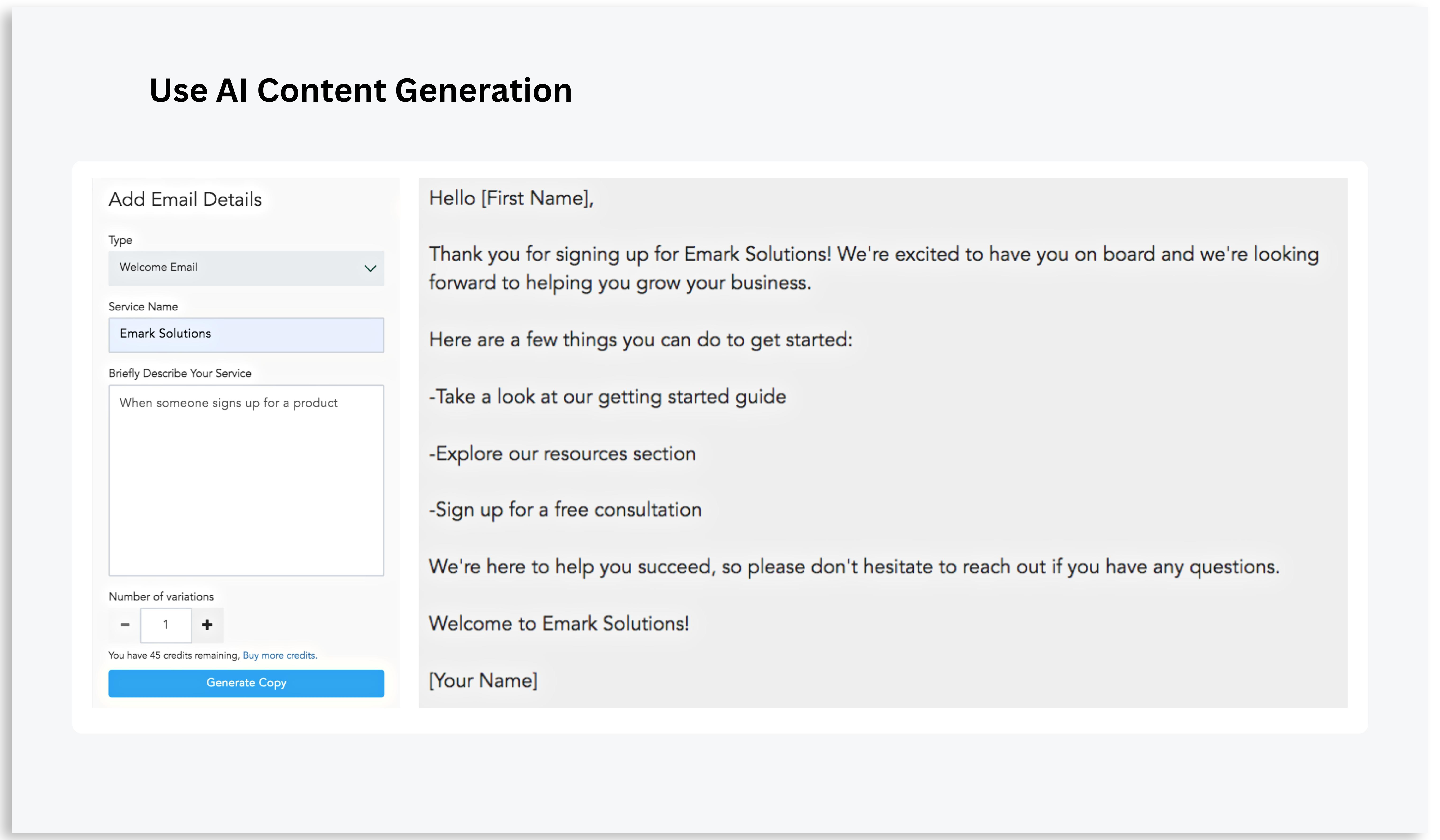The image size is (1440, 840).
Task: Click the 'You have 45 credits remaining' text
Action: point(174,655)
